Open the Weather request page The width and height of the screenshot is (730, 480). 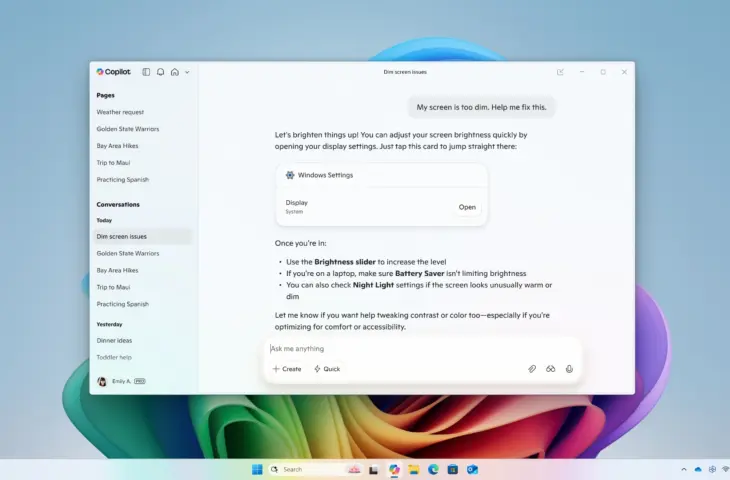click(120, 112)
